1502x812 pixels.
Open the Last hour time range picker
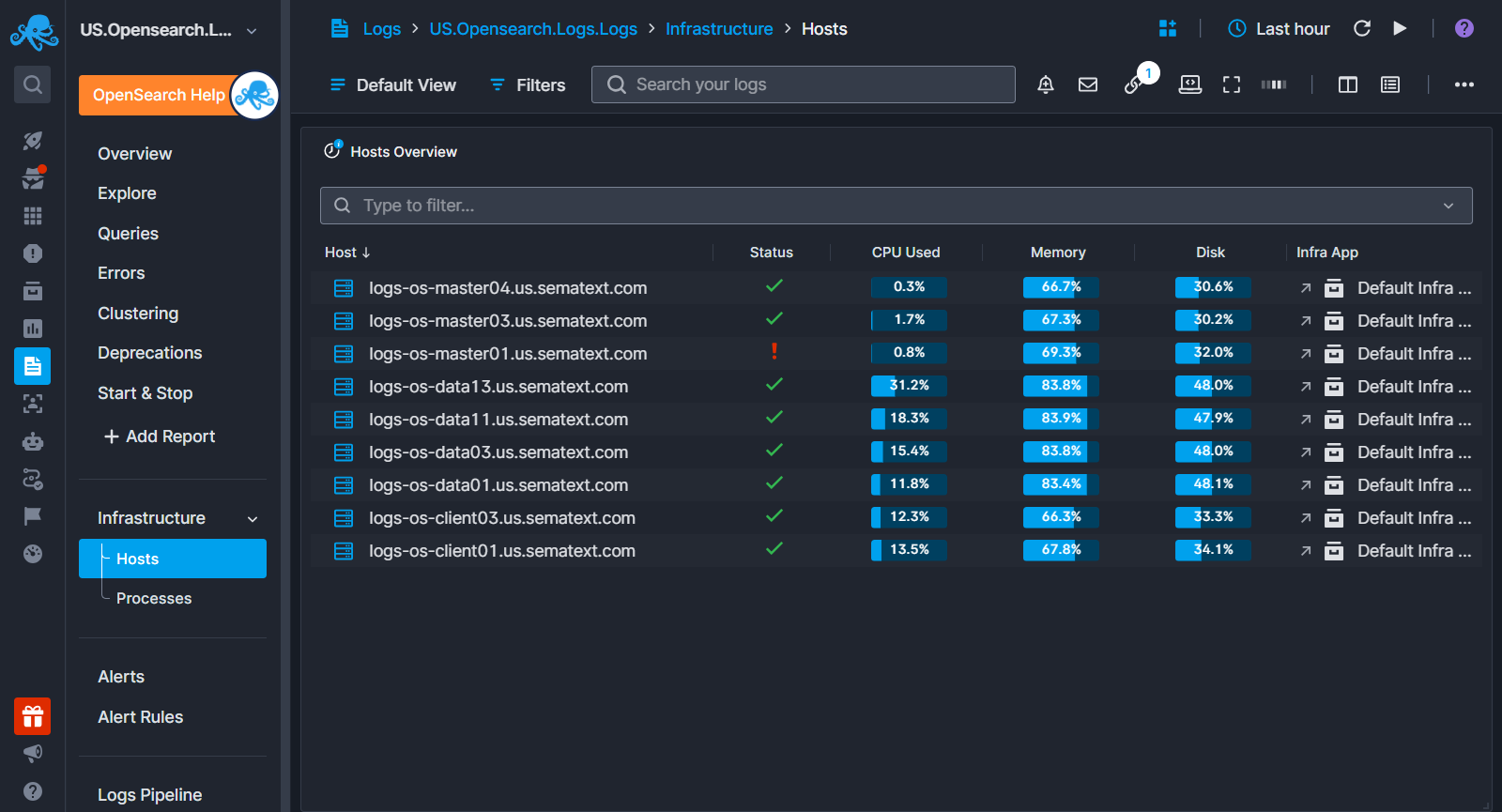[1279, 28]
